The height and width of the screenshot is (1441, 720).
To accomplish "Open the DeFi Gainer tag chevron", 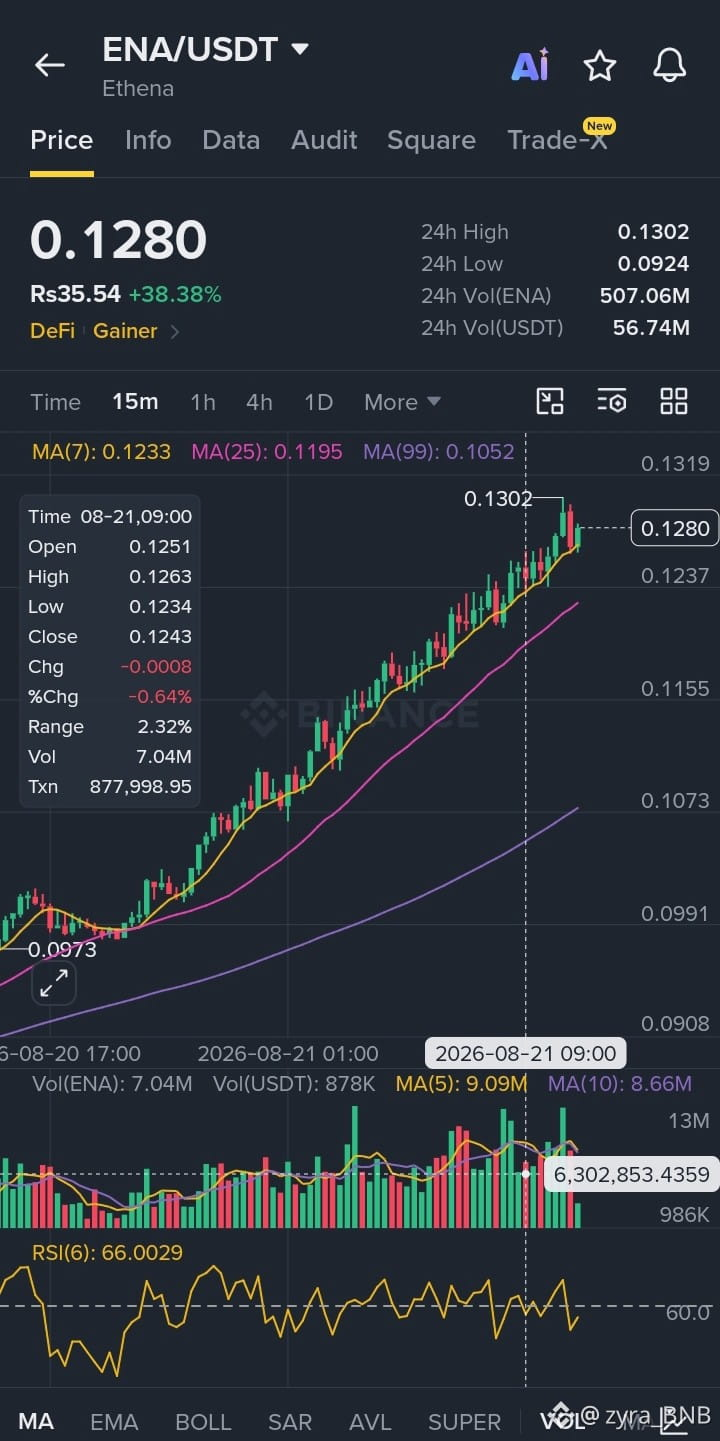I will [x=175, y=331].
